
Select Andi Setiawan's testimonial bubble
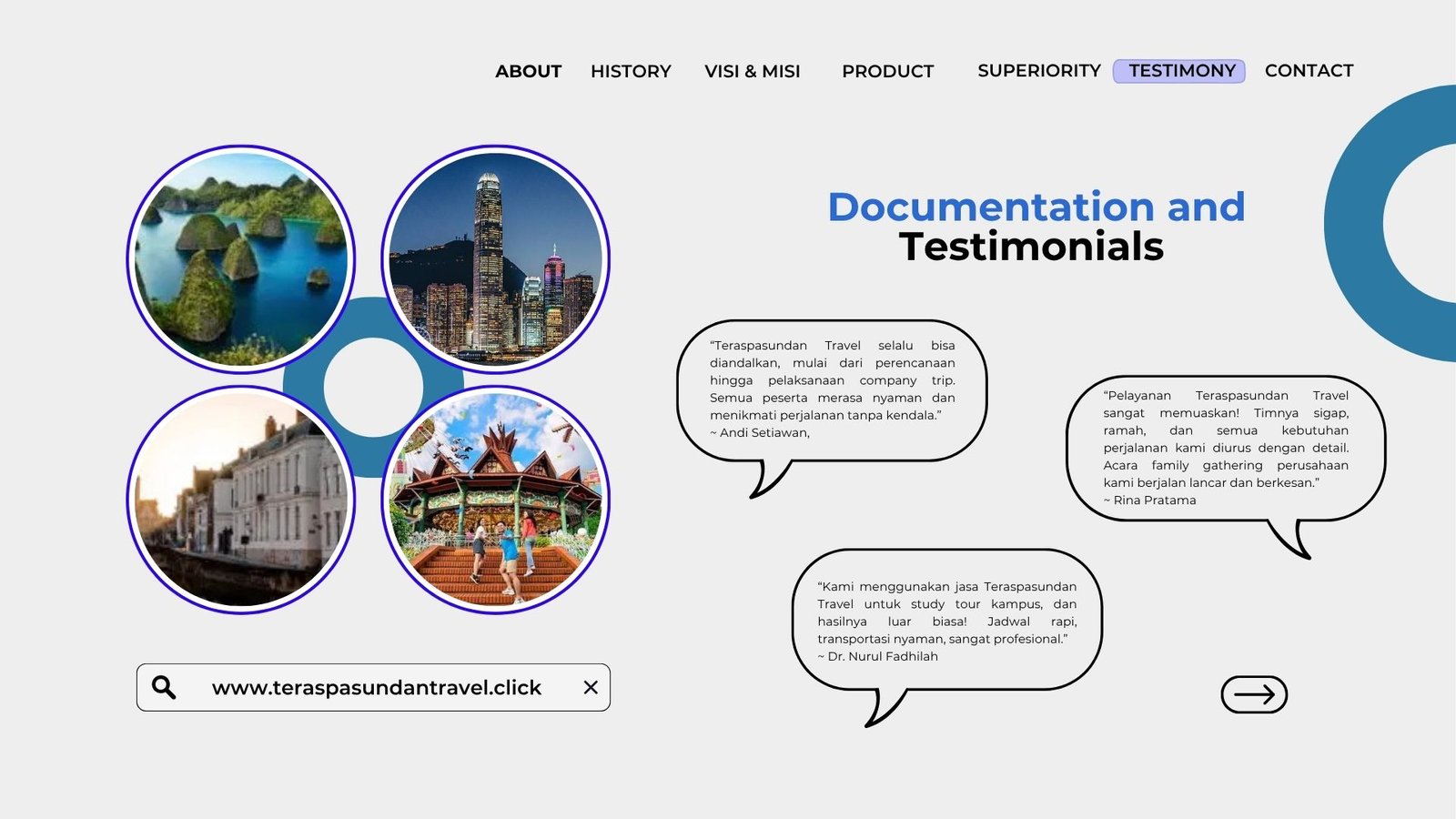832,389
